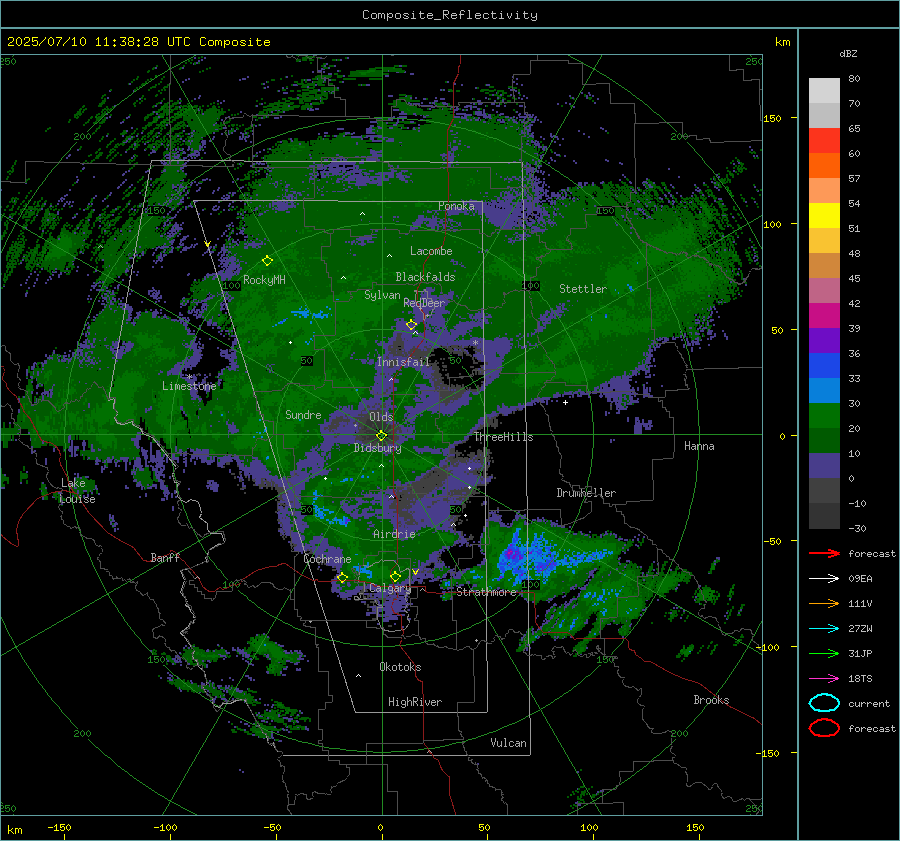Select the light grey 70-80 dBZ swatch
This screenshot has width=900, height=841.
click(x=824, y=91)
